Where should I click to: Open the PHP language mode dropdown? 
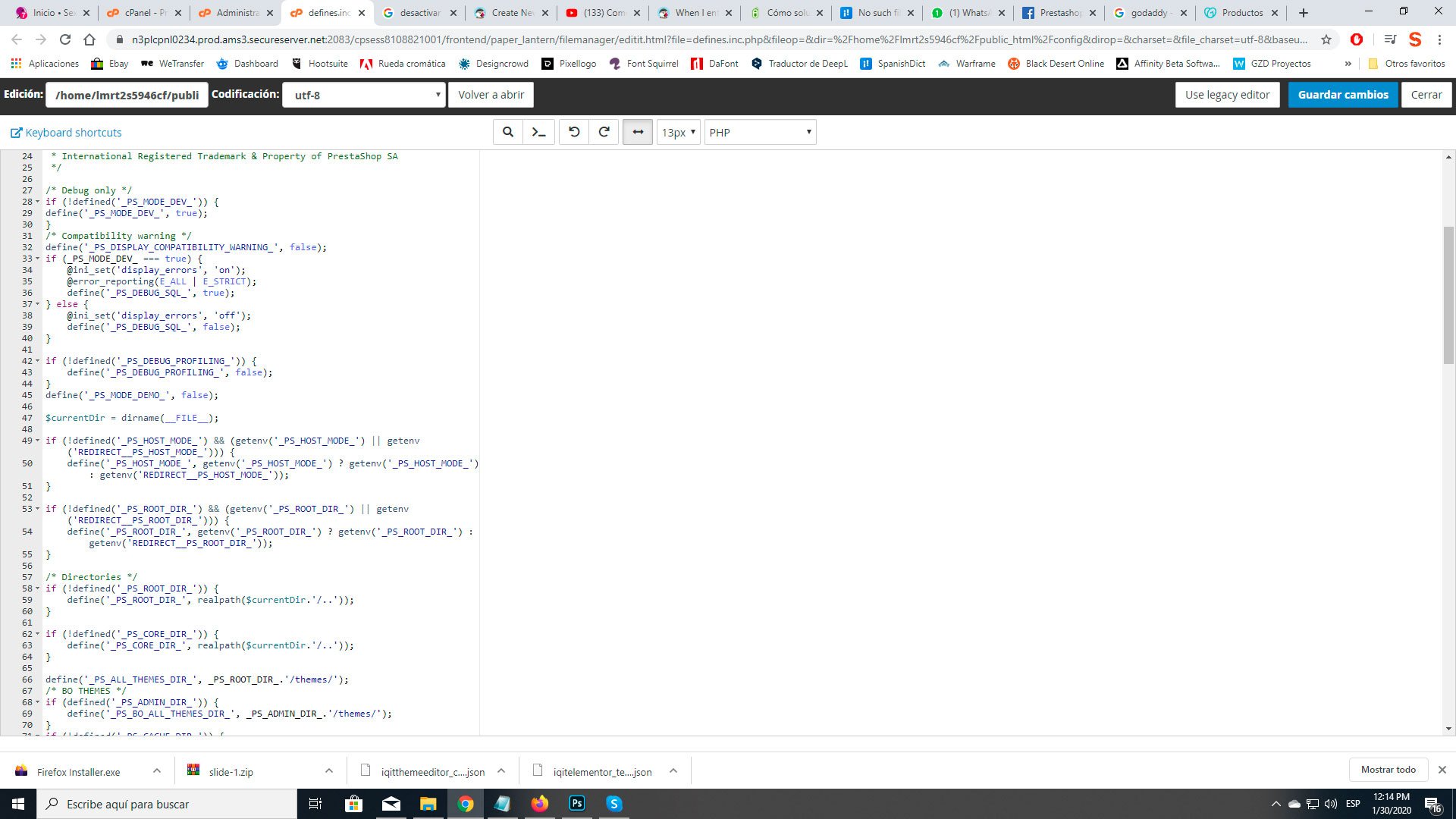pos(760,132)
